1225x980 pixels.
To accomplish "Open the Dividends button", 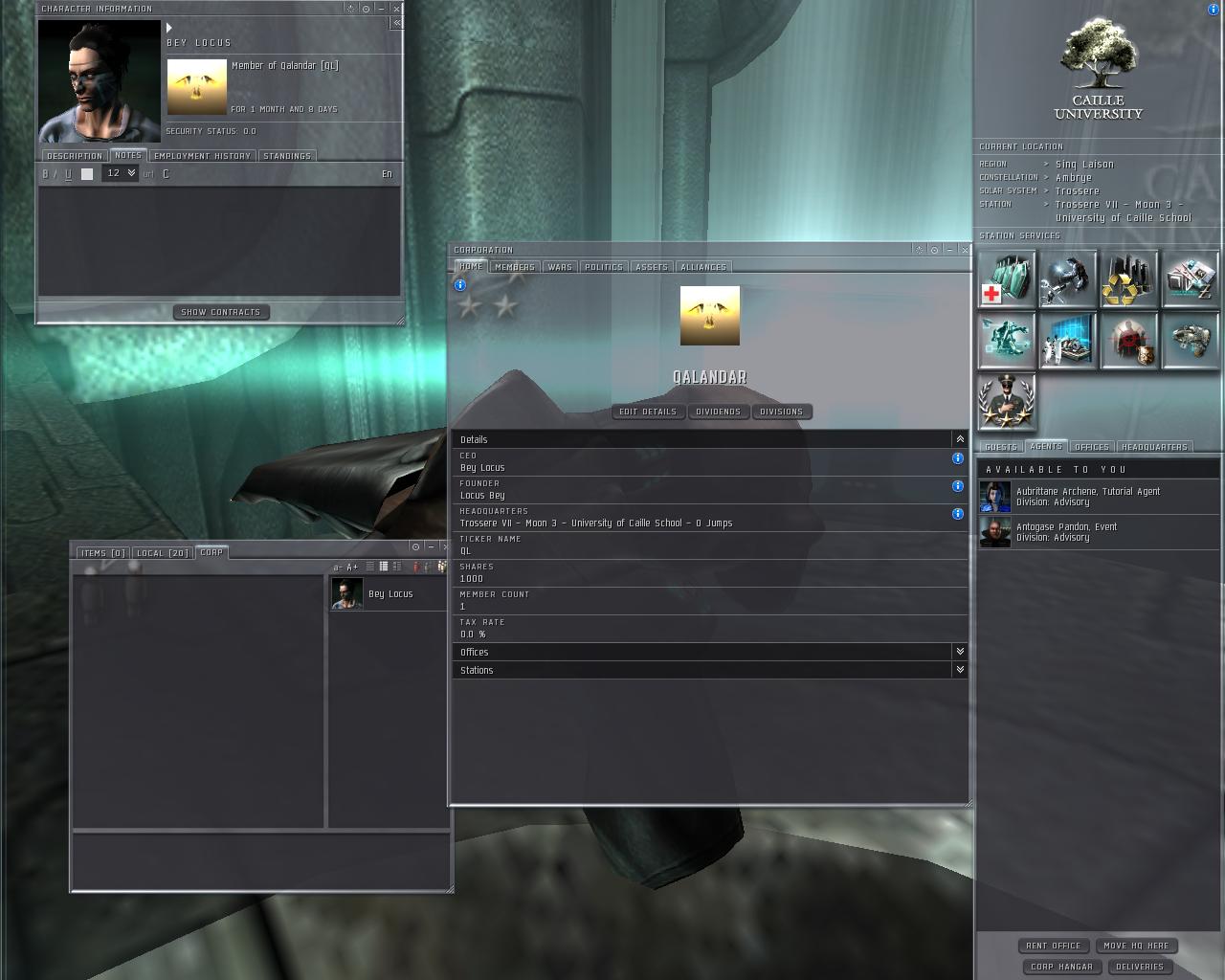I will point(718,412).
